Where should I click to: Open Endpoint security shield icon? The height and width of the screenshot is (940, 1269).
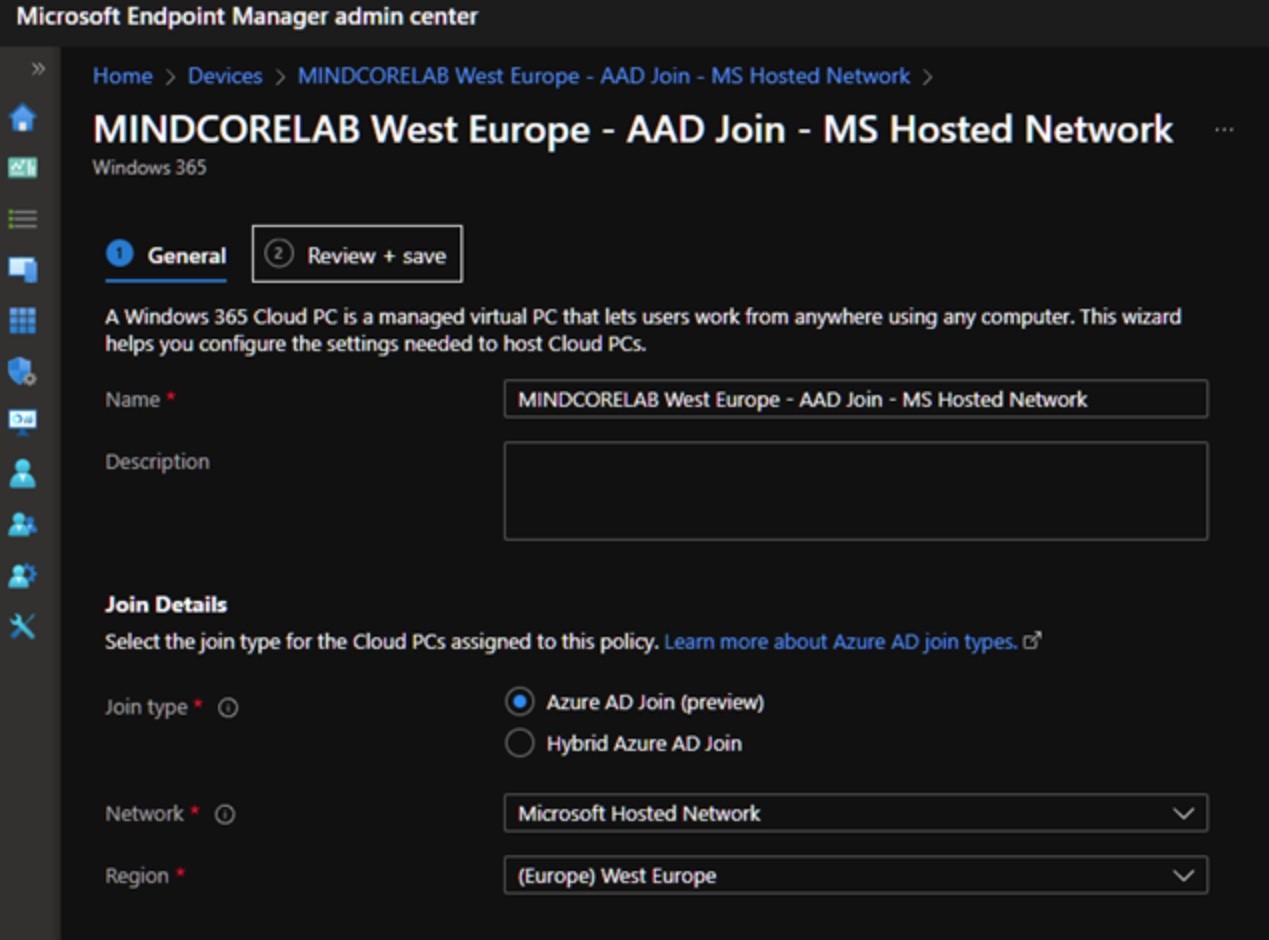(x=23, y=372)
